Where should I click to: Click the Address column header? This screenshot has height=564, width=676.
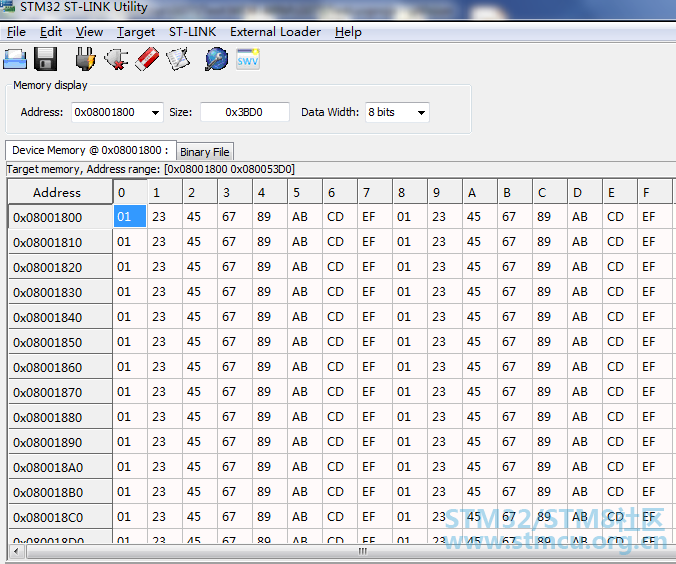[60, 192]
